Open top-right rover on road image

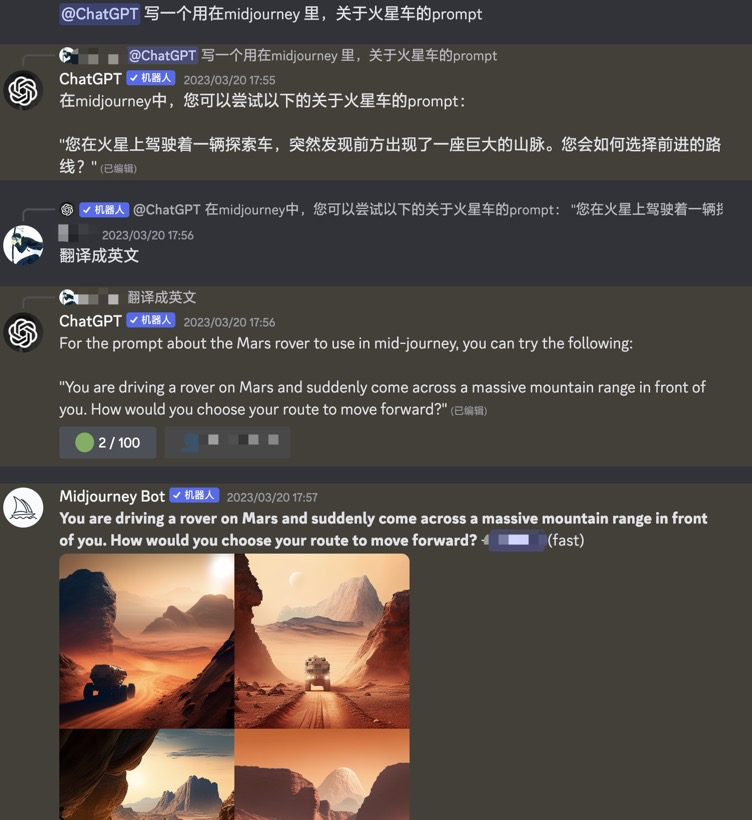[x=322, y=641]
